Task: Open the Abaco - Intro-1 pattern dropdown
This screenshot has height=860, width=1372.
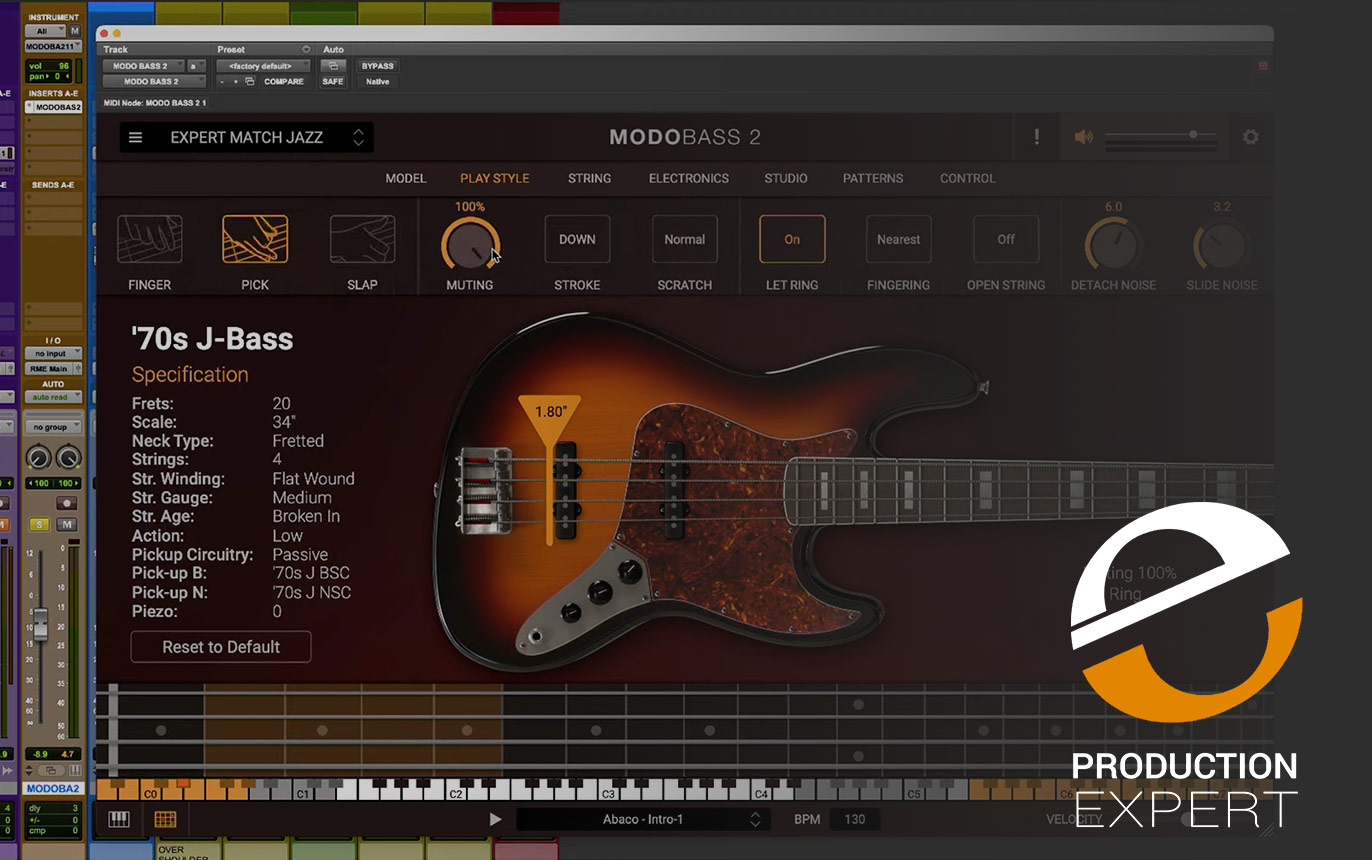Action: 642,819
